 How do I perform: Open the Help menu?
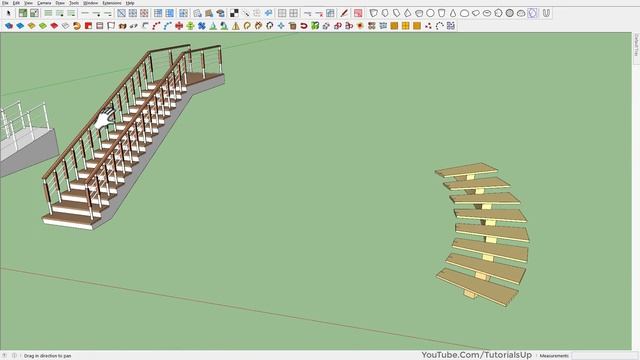click(x=130, y=3)
